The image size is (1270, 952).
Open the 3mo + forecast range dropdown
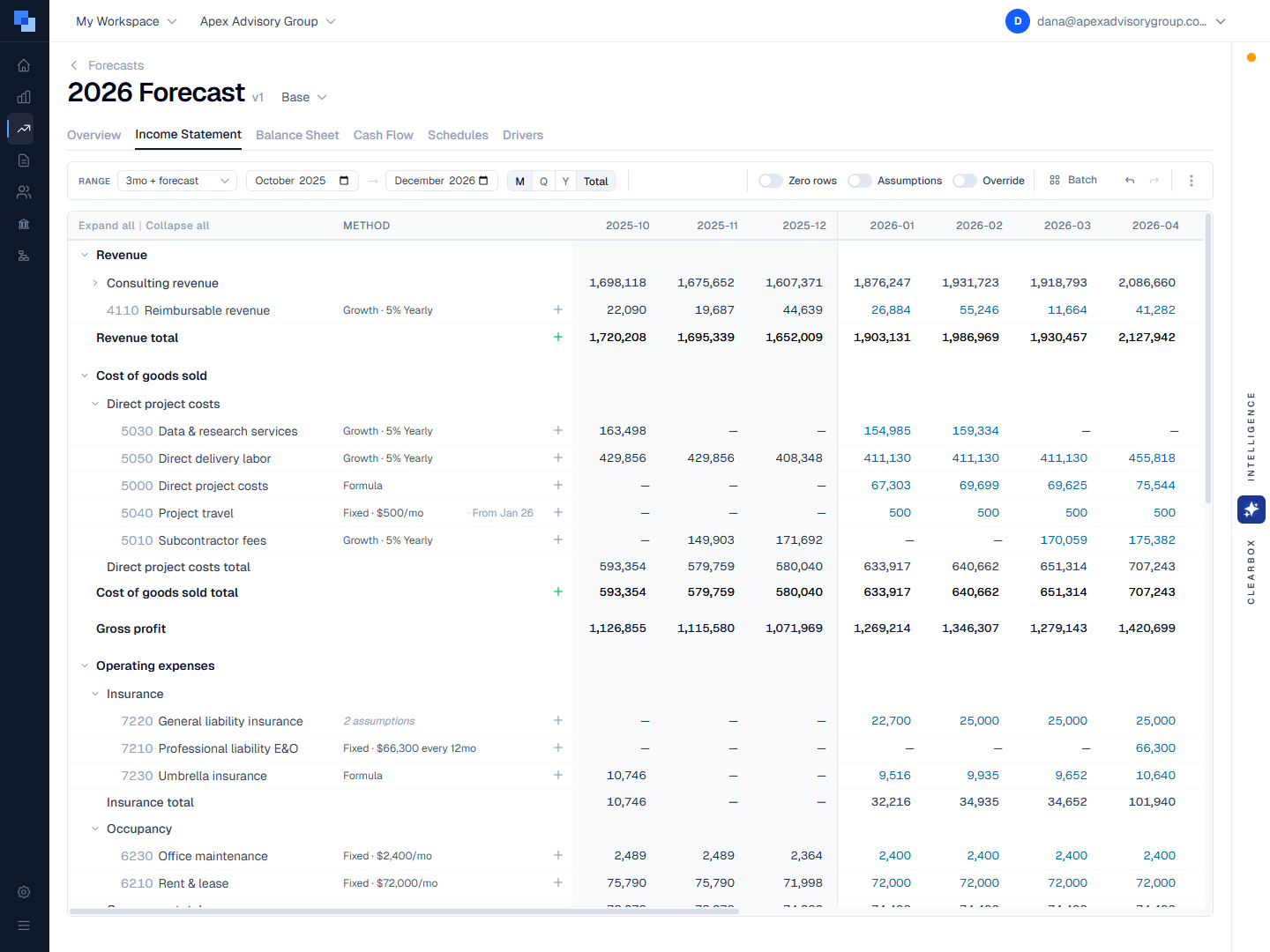pyautogui.click(x=177, y=181)
